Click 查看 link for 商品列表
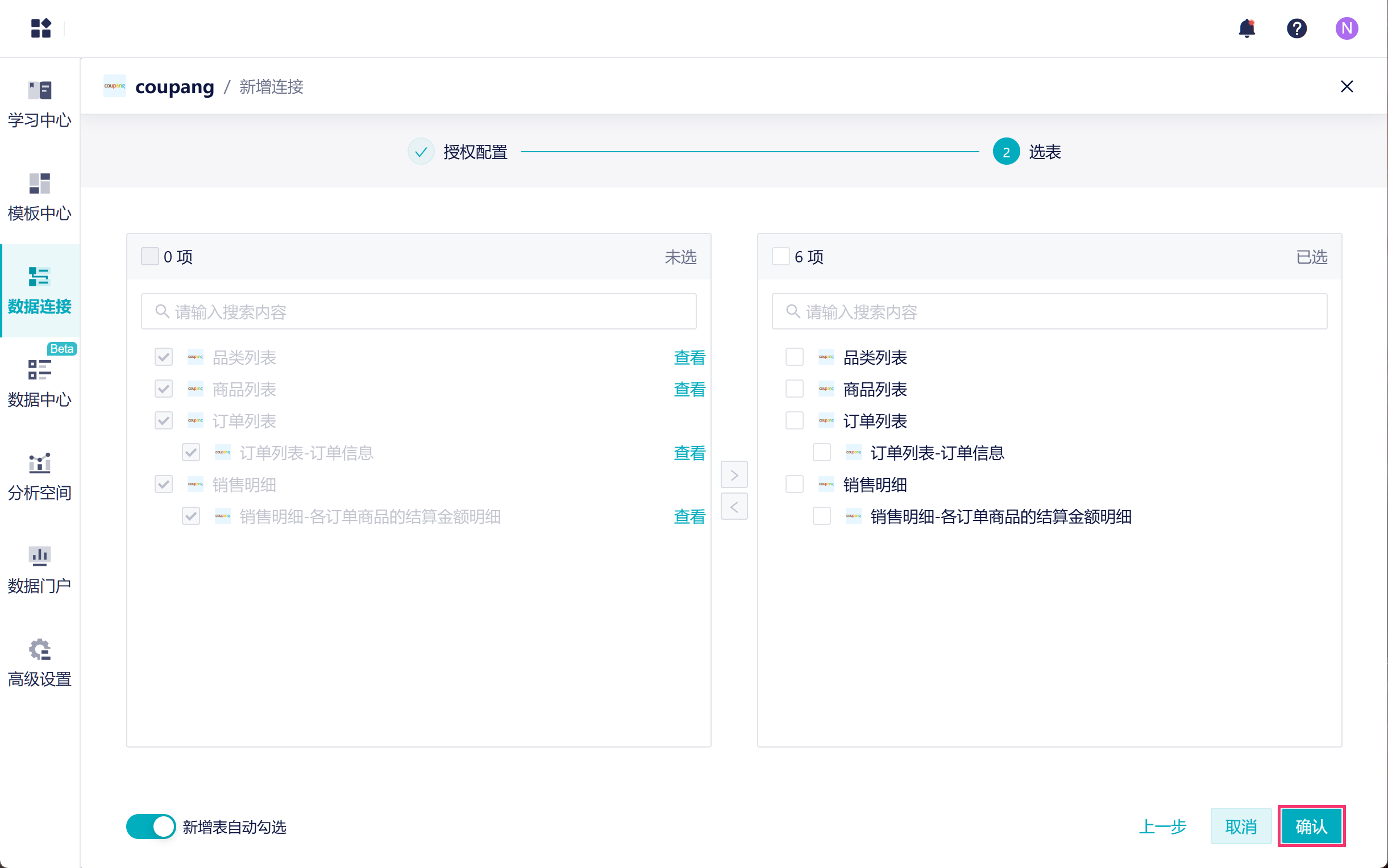This screenshot has height=868, width=1388. click(689, 389)
